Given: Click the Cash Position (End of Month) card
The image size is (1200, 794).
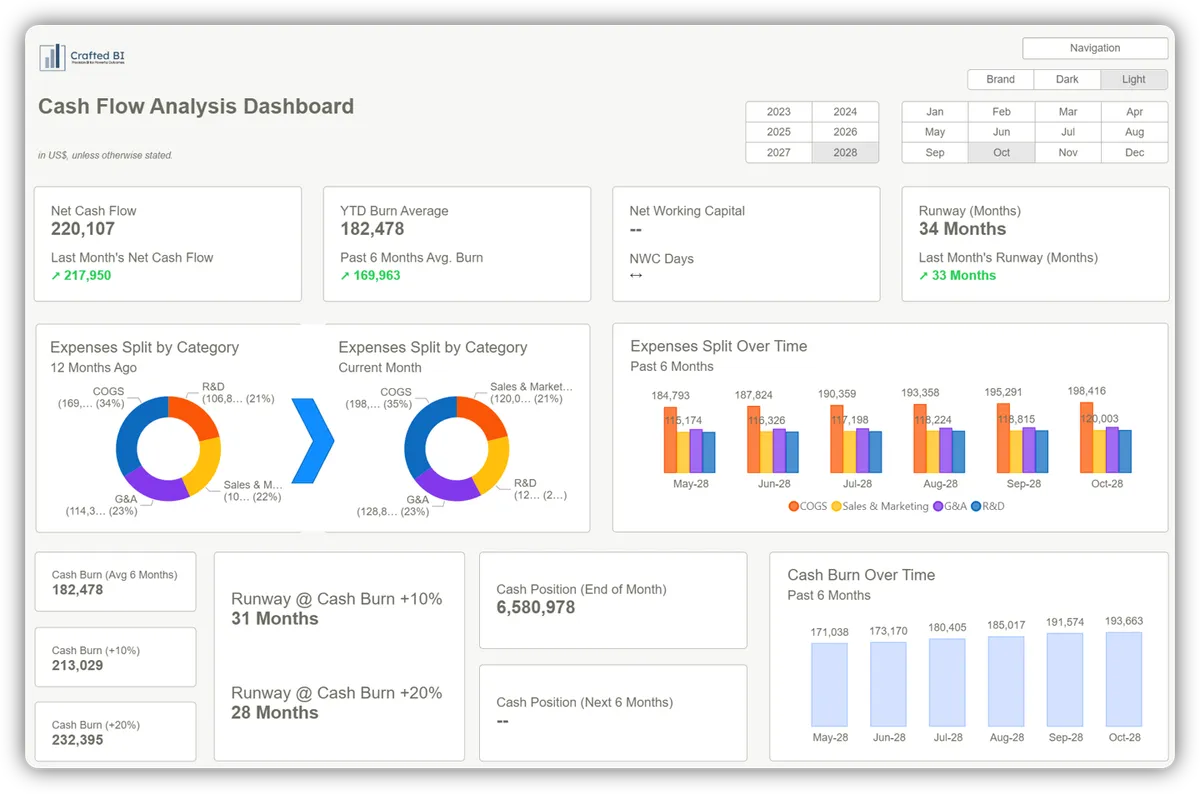Looking at the screenshot, I should pos(613,600).
